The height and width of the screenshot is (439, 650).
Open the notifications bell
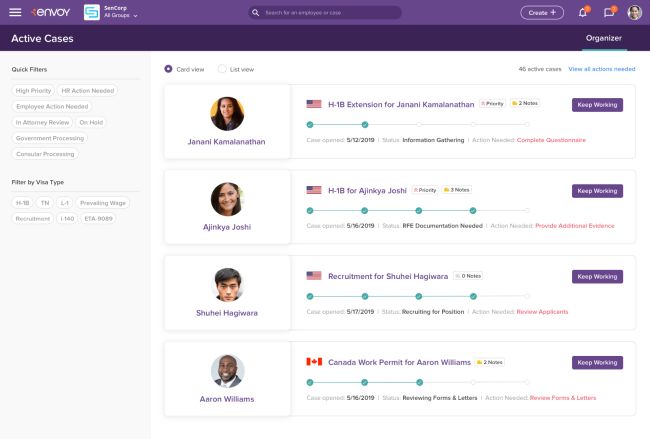pos(583,13)
